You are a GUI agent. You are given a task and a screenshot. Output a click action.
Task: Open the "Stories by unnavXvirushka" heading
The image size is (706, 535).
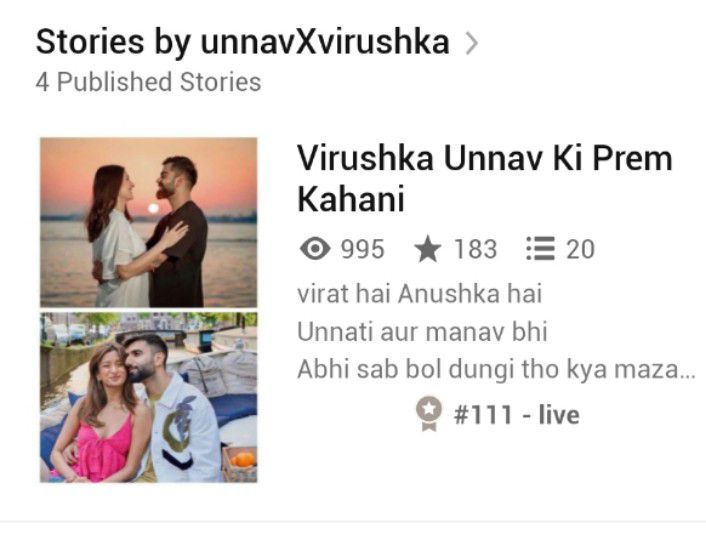(243, 42)
